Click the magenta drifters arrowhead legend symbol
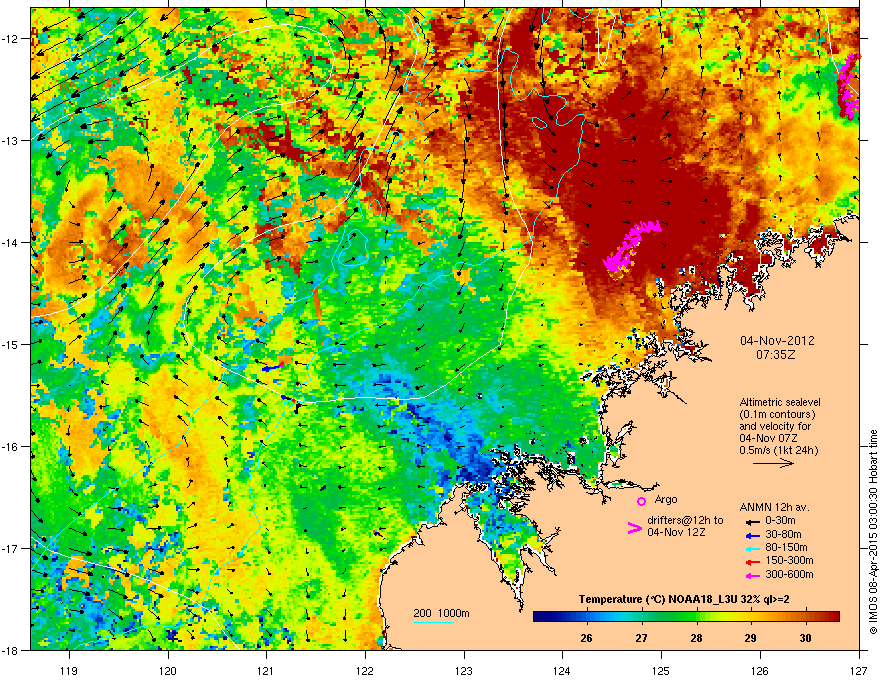Viewport: 880px width, 680px height. [634, 527]
